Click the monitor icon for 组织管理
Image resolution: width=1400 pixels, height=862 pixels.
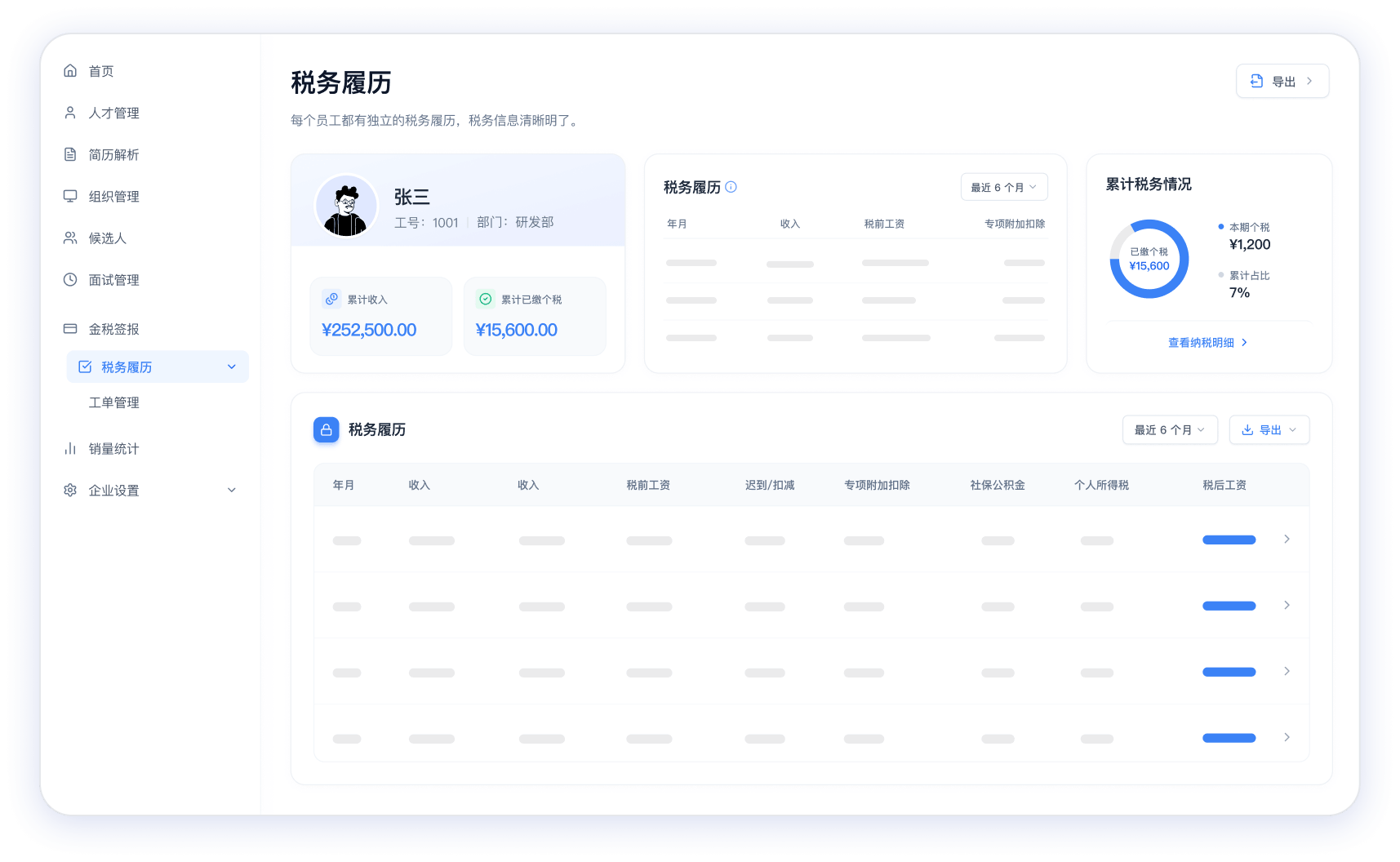(x=70, y=196)
